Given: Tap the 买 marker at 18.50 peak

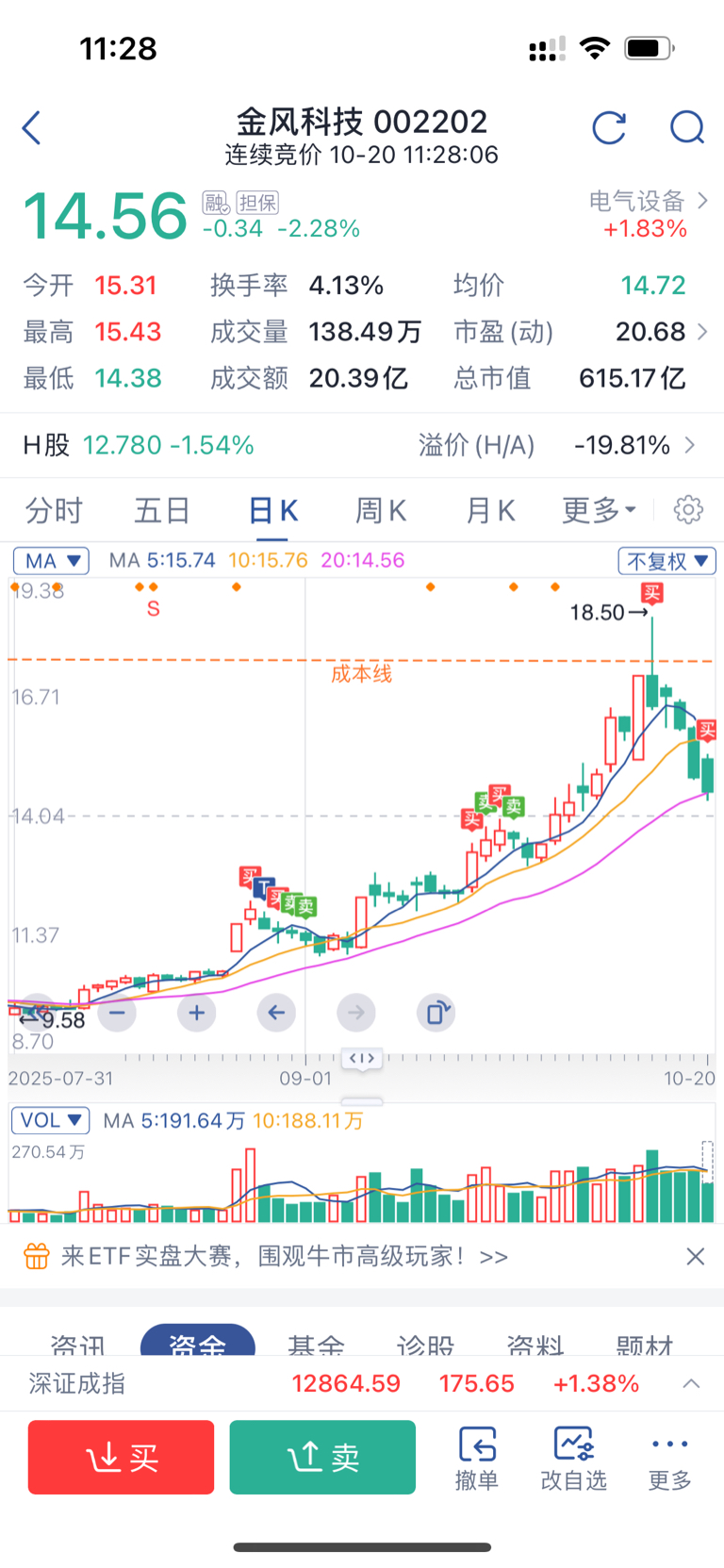Looking at the screenshot, I should click(x=652, y=593).
